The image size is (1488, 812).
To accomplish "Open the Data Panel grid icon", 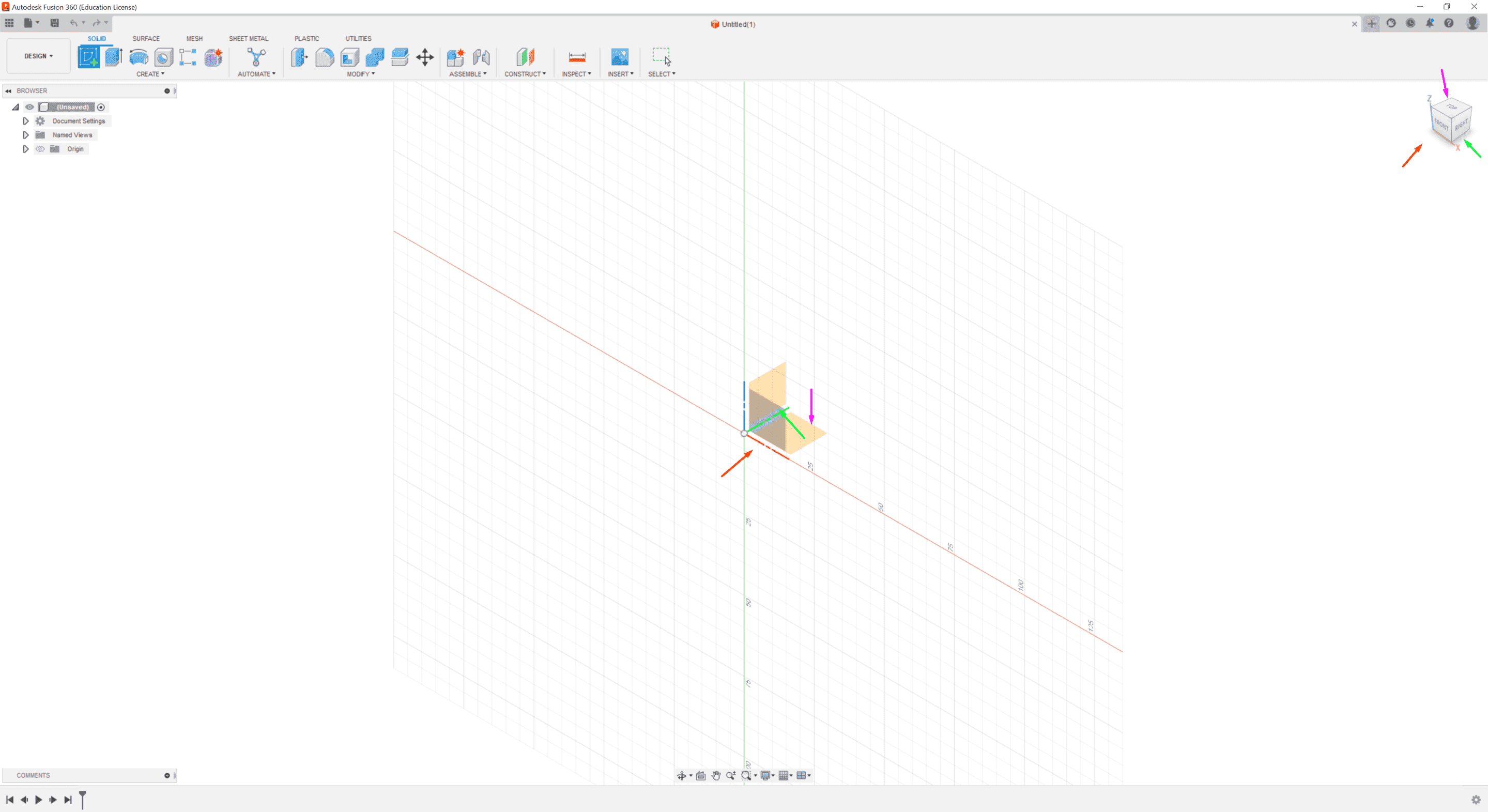I will click(x=9, y=23).
